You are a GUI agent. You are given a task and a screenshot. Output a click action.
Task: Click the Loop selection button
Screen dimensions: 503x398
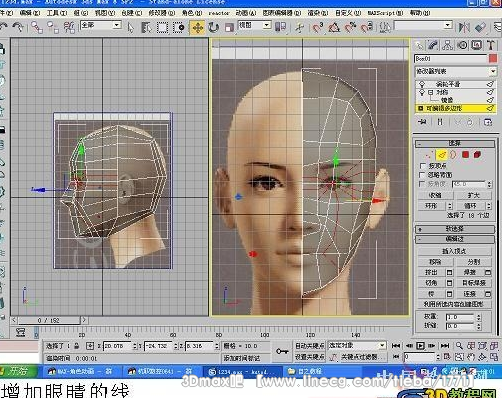tap(470, 206)
